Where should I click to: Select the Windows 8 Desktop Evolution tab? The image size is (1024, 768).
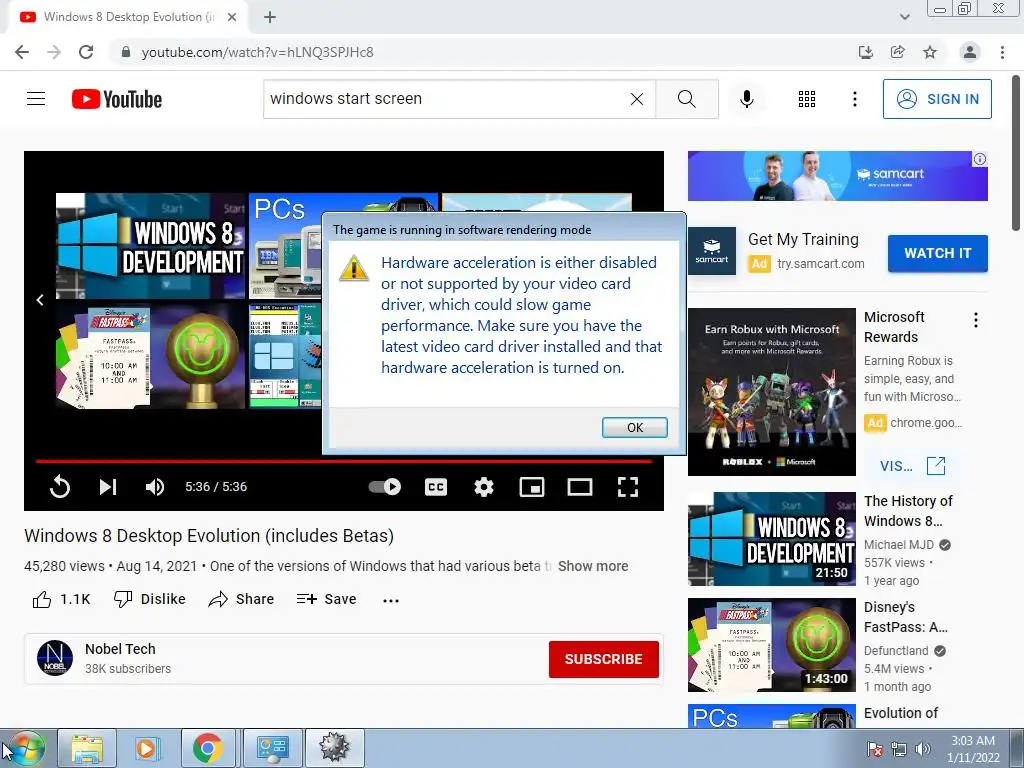pos(128,17)
